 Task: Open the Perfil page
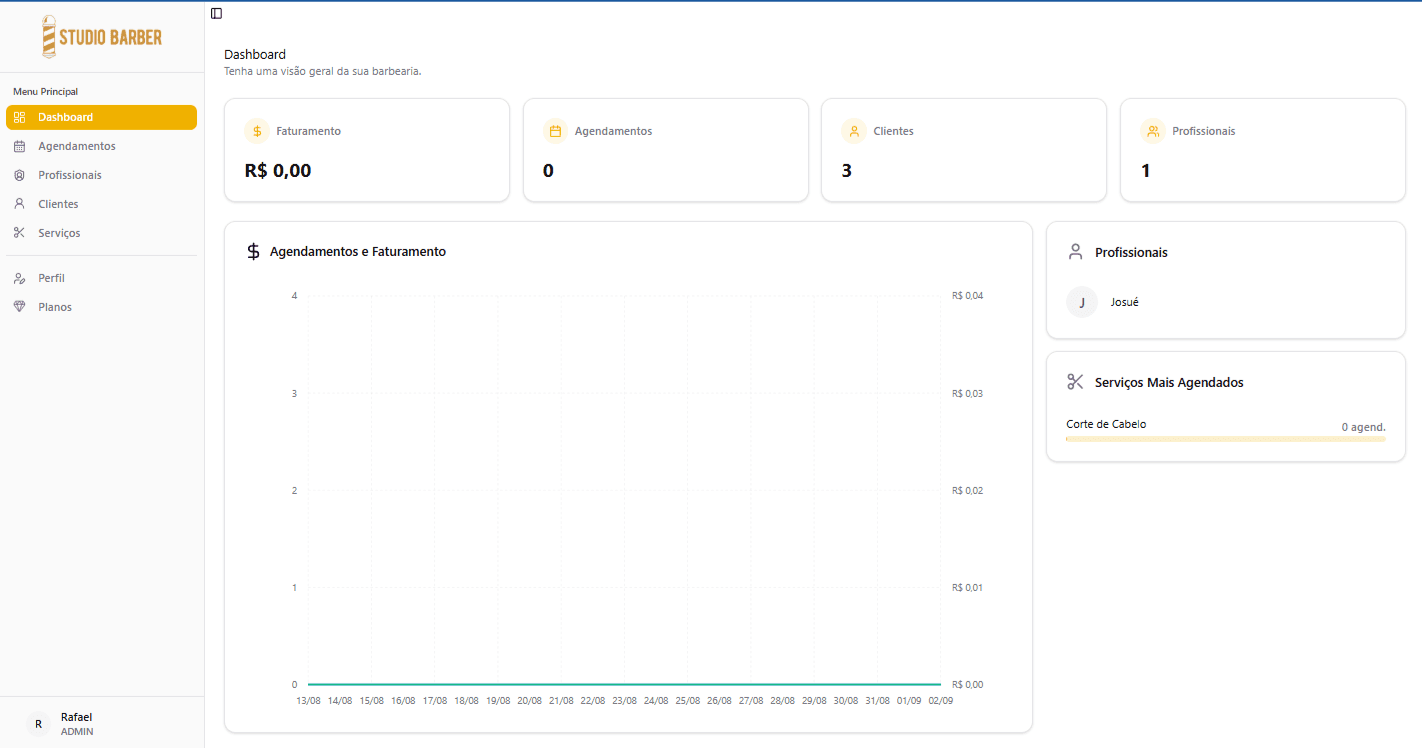(x=51, y=278)
